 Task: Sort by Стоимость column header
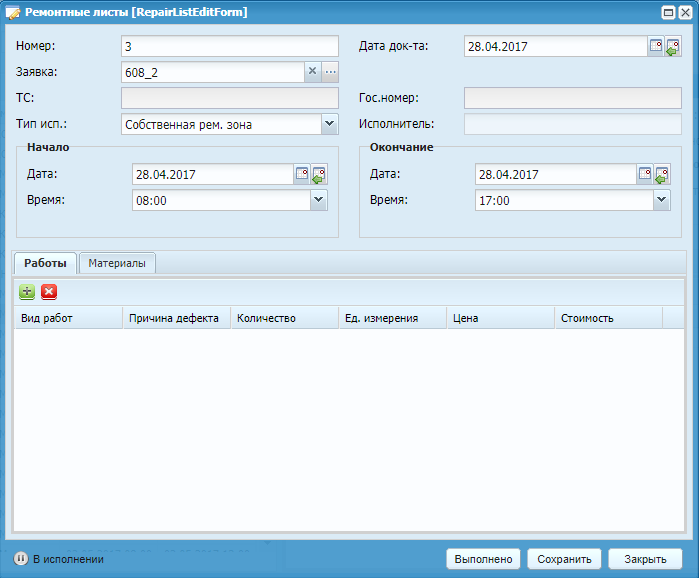coord(609,318)
